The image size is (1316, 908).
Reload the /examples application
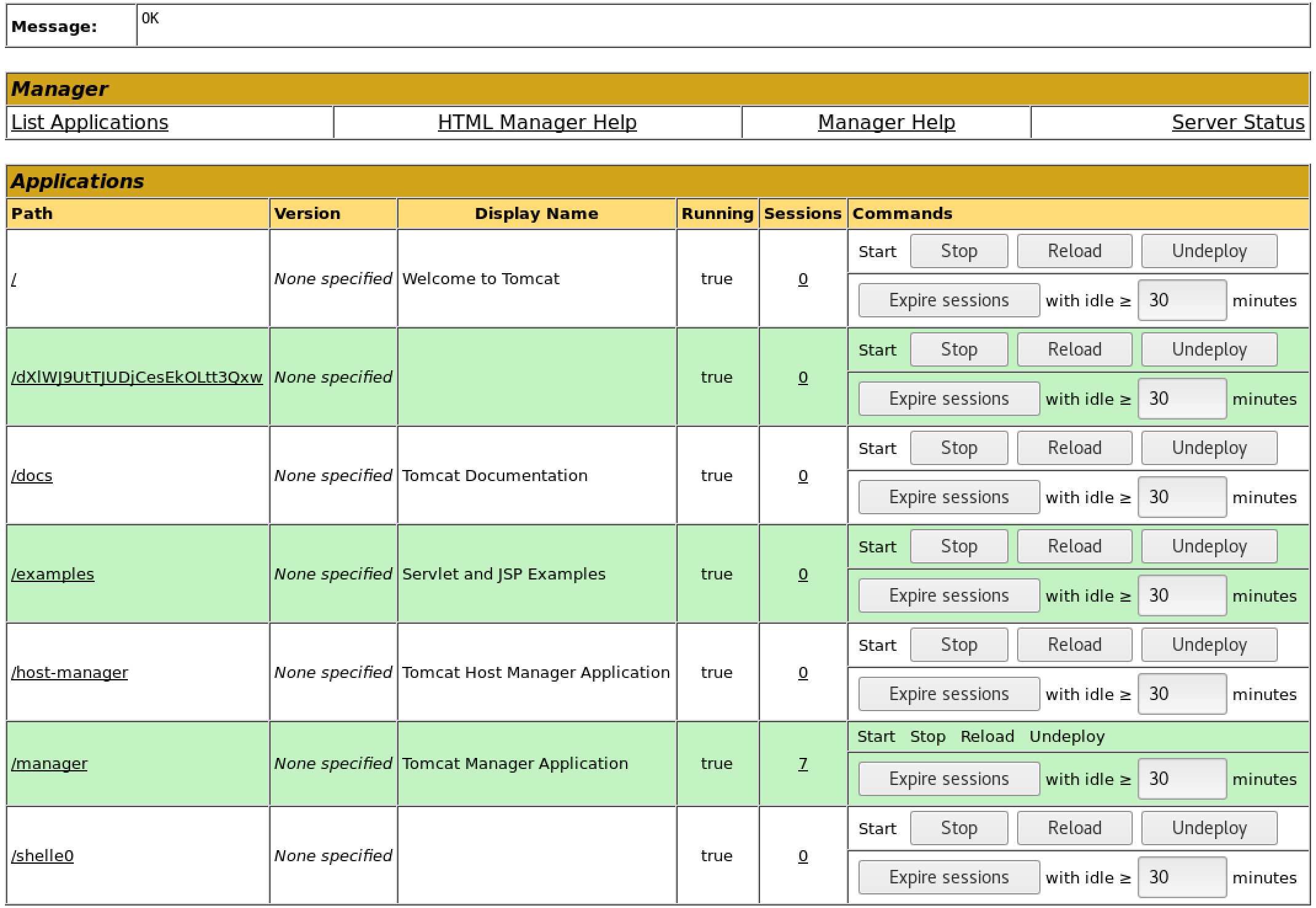pos(1074,546)
